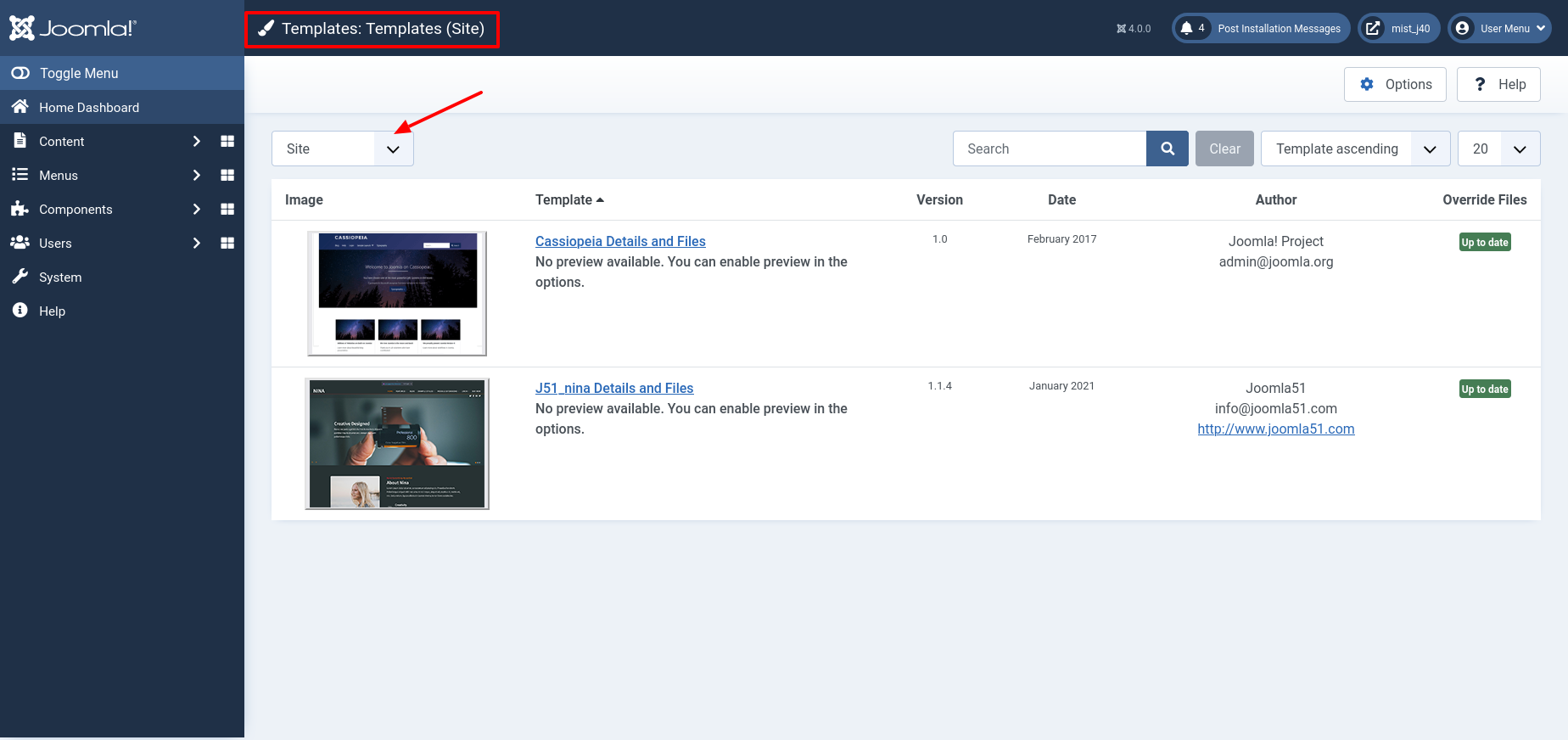Click the Options gear icon

pyautogui.click(x=1367, y=84)
